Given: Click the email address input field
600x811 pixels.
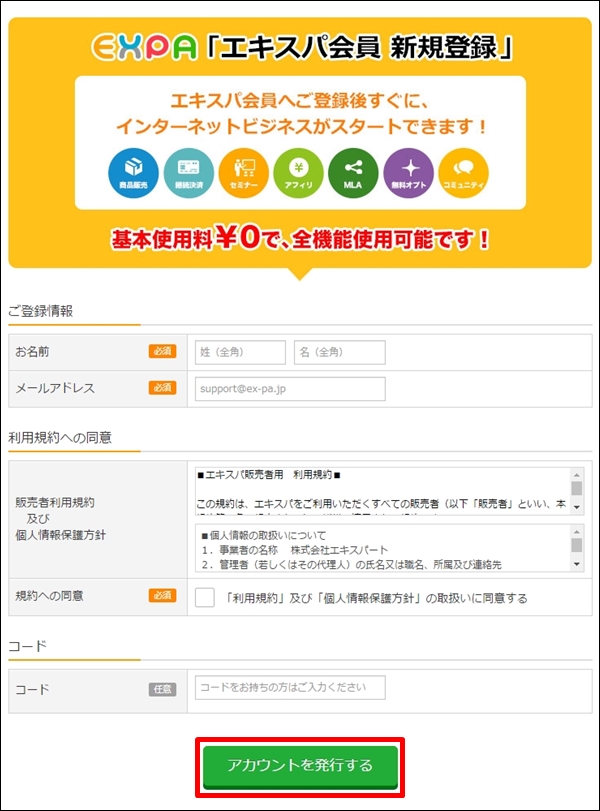Looking at the screenshot, I should click(x=290, y=389).
